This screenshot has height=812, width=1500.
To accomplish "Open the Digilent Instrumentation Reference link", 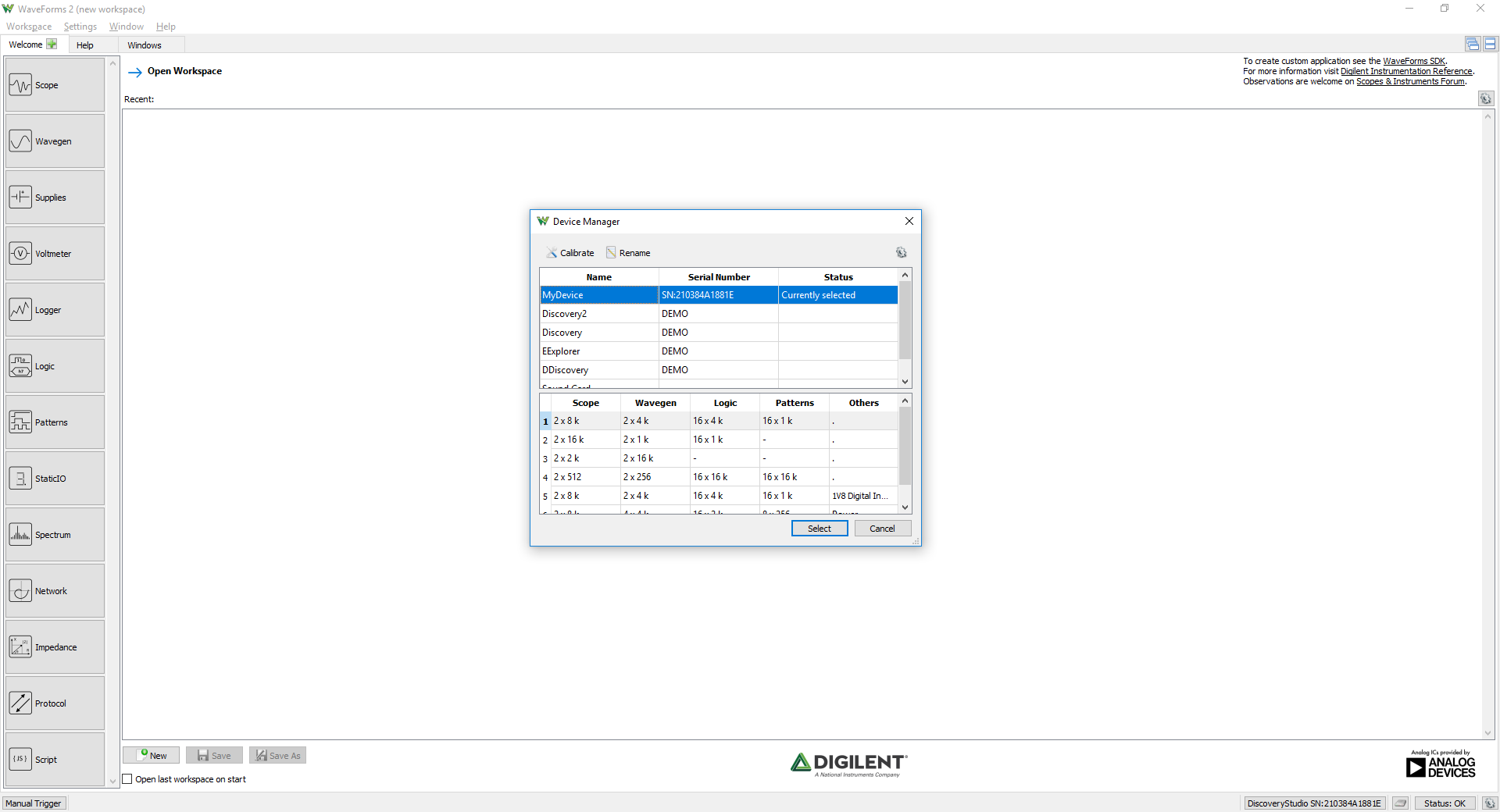I will tap(1406, 71).
